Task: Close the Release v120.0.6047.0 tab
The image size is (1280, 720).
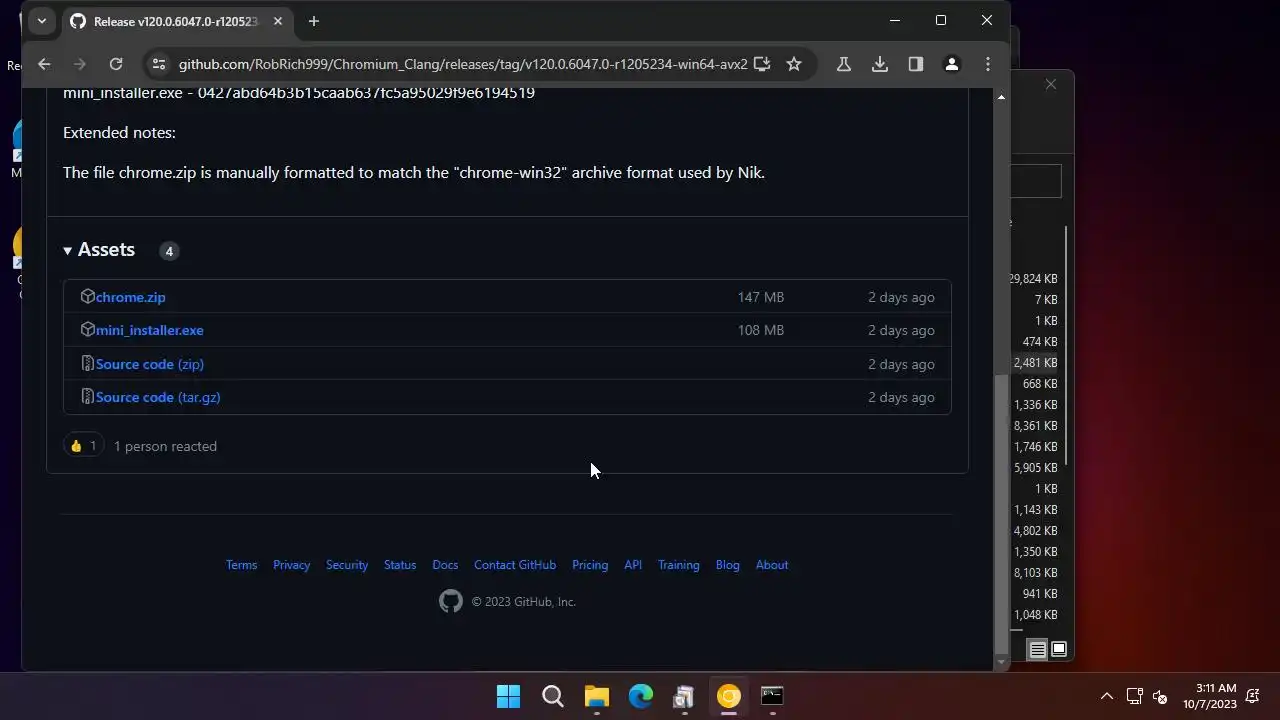Action: [x=278, y=21]
